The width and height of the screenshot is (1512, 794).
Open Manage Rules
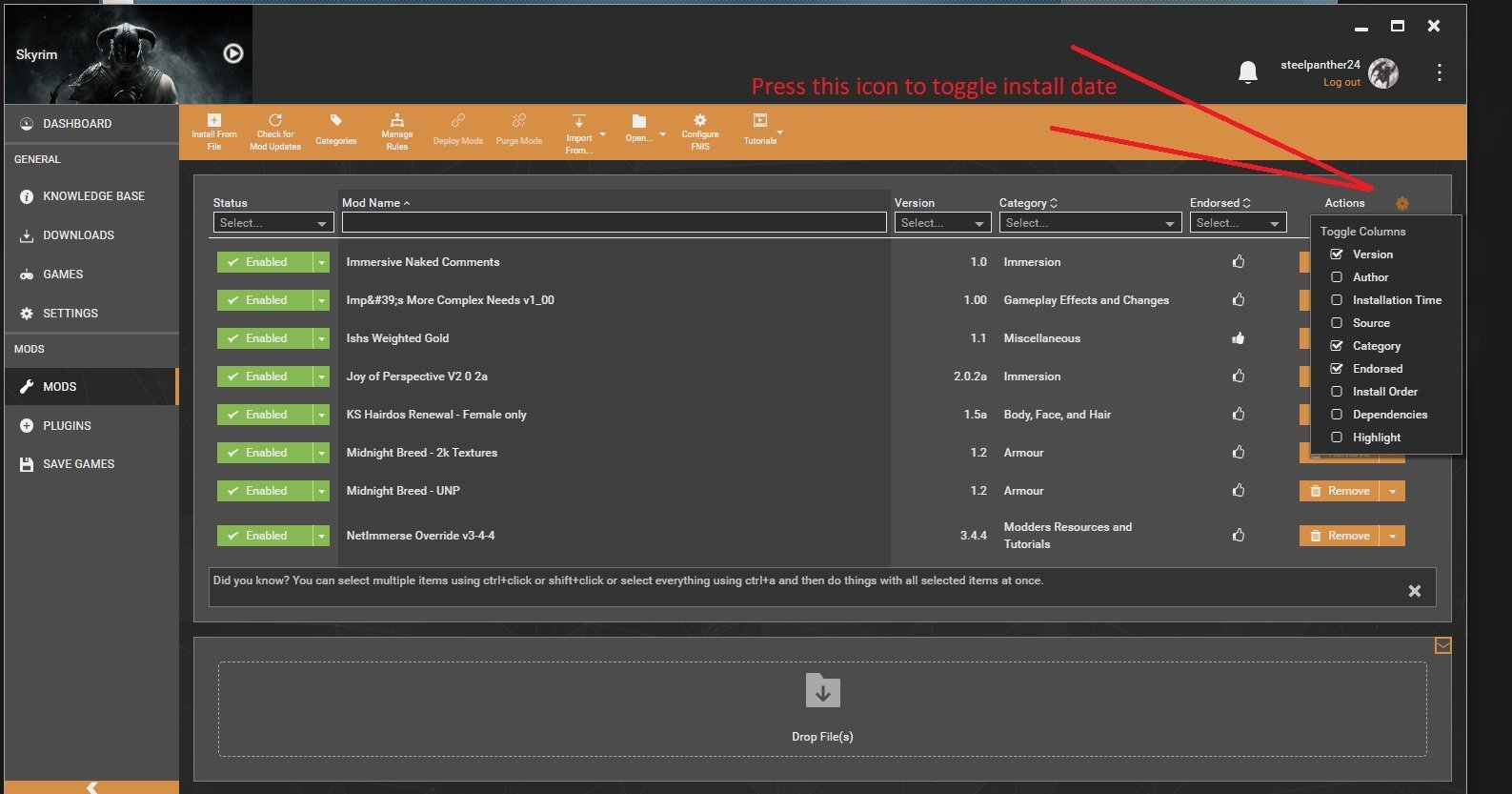tap(397, 132)
